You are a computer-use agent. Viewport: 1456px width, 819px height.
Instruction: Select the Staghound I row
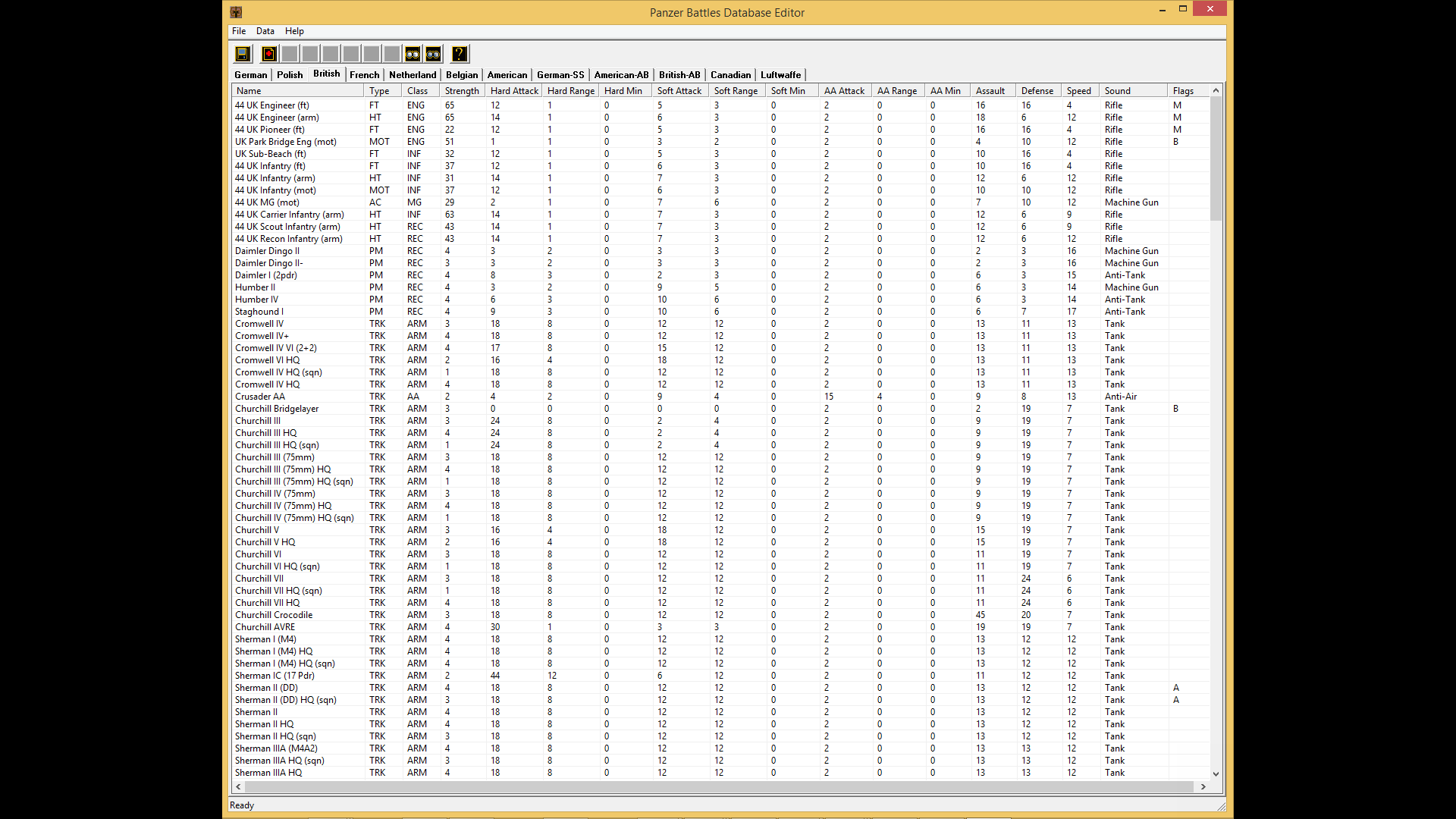click(720, 312)
